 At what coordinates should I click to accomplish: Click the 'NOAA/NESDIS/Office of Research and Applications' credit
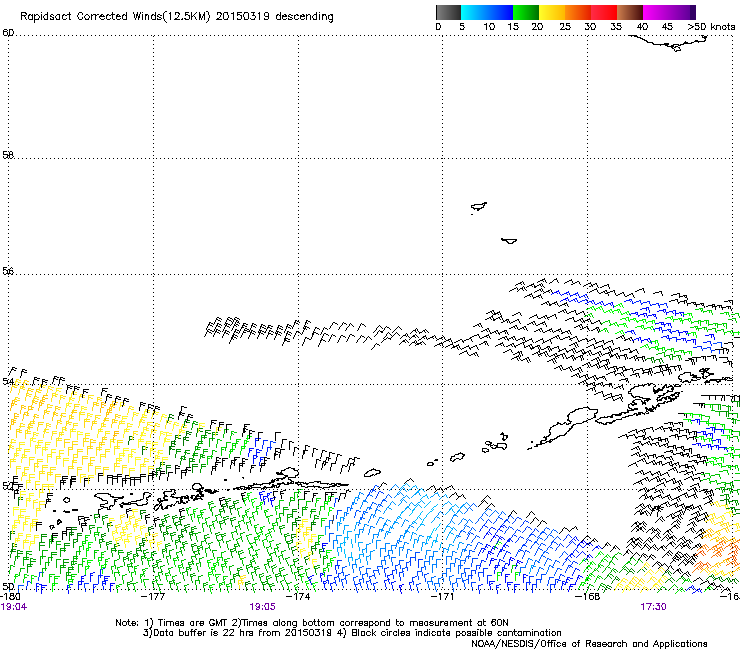tap(589, 644)
